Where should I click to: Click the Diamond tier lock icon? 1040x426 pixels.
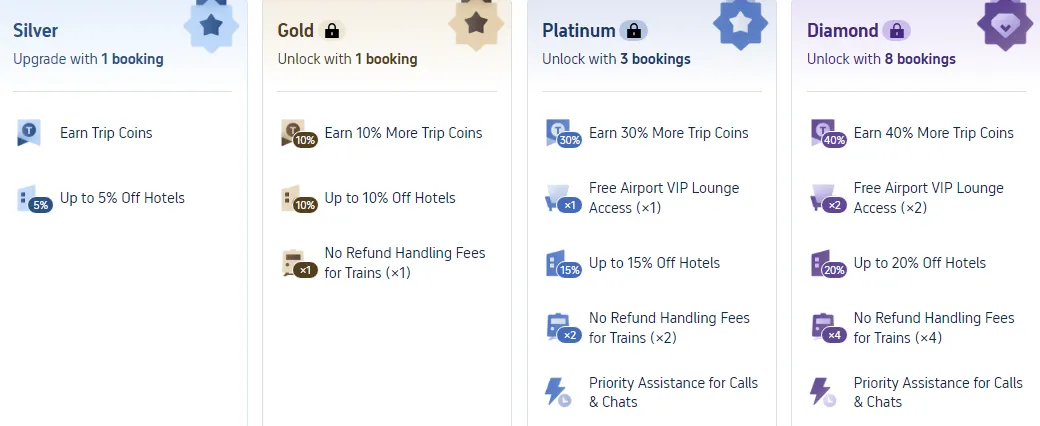(x=896, y=31)
